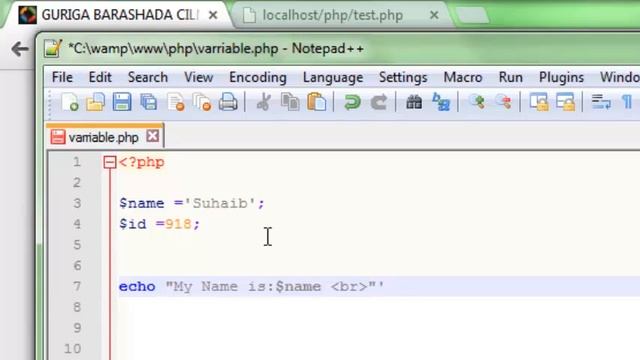The height and width of the screenshot is (360, 640).
Task: Open the Encoding menu
Action: 258,77
